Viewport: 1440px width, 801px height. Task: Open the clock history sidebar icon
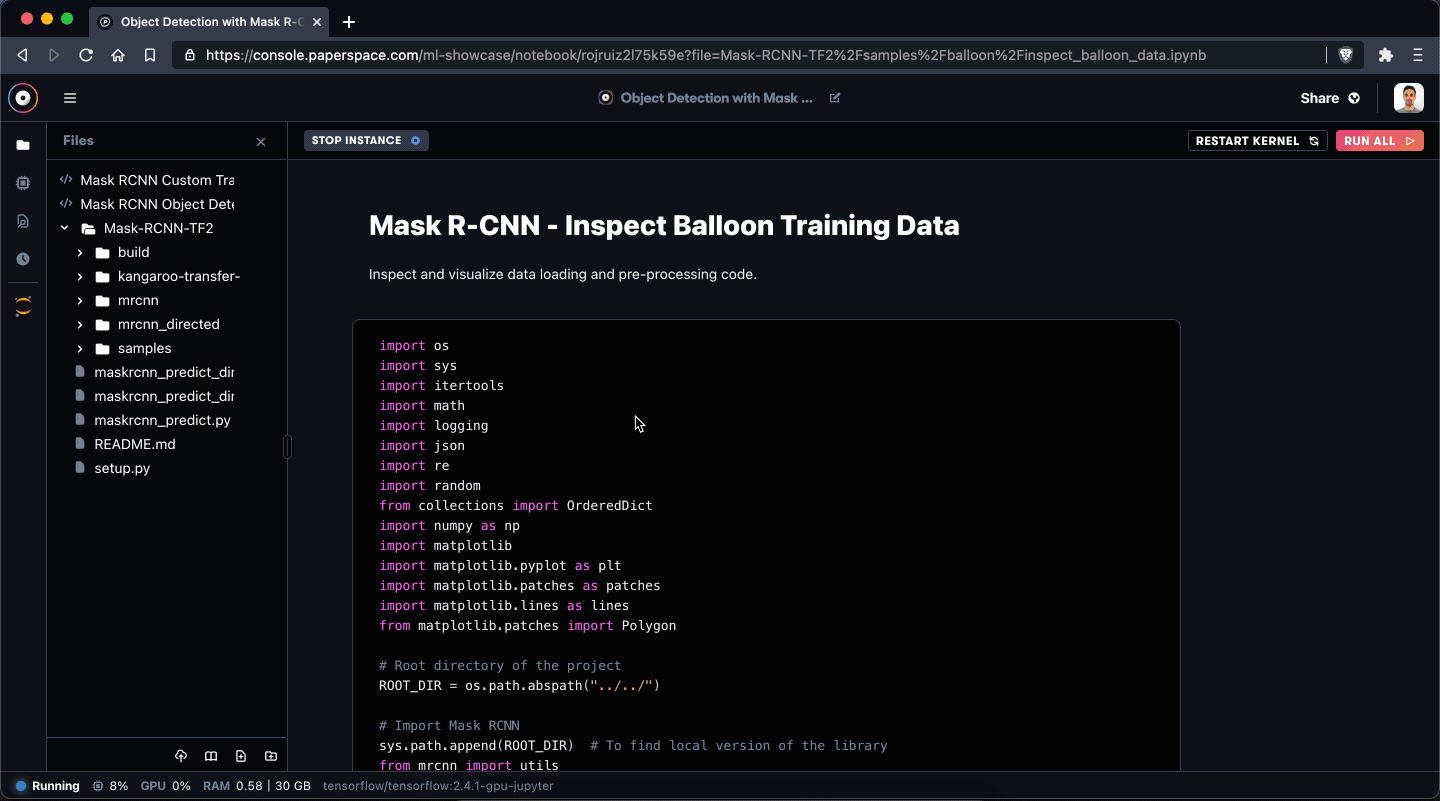coord(23,259)
